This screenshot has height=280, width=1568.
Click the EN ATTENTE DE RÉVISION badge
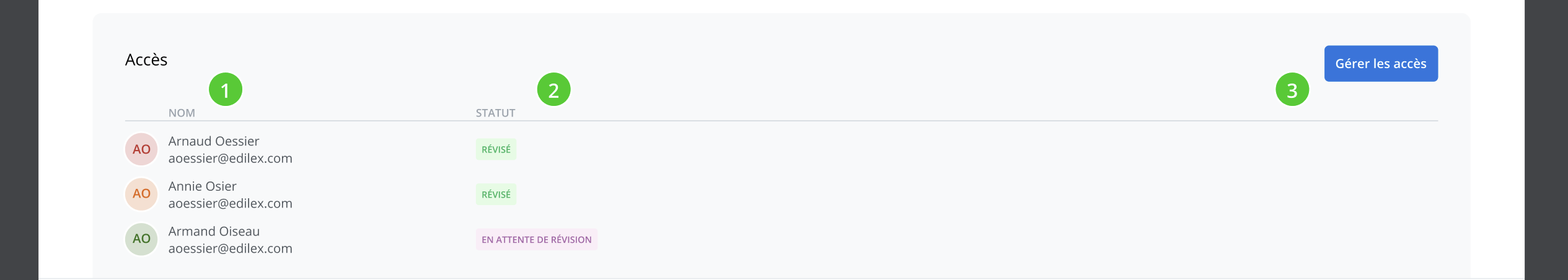[536, 240]
